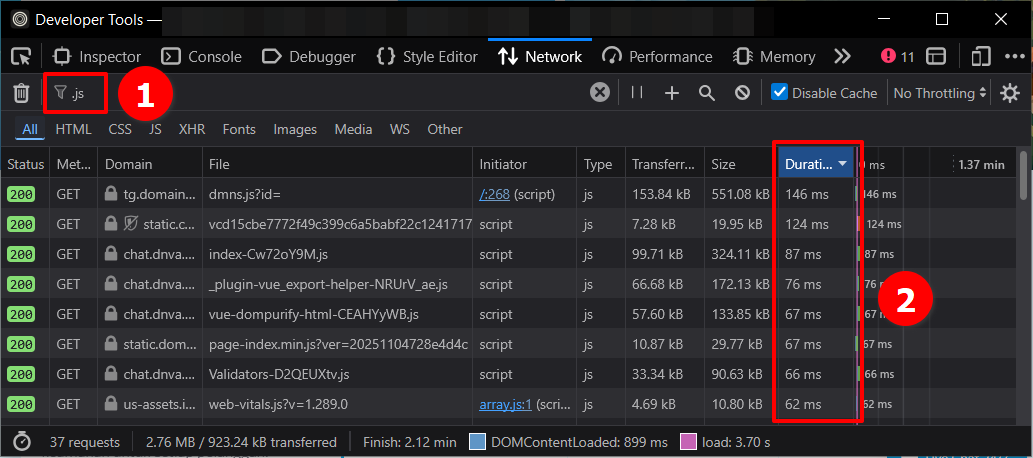Open the Performance tab

tap(657, 57)
